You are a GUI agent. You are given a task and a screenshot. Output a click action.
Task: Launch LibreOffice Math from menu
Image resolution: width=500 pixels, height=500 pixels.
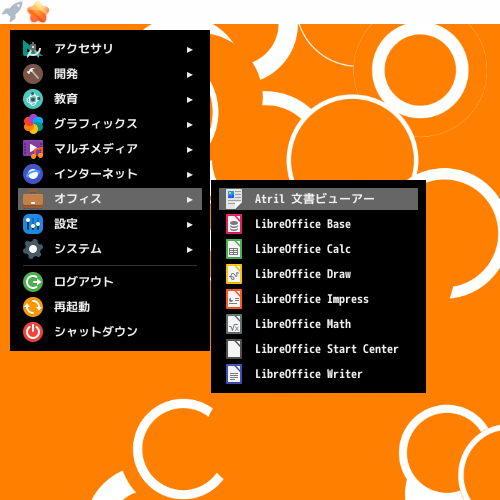tap(318, 324)
